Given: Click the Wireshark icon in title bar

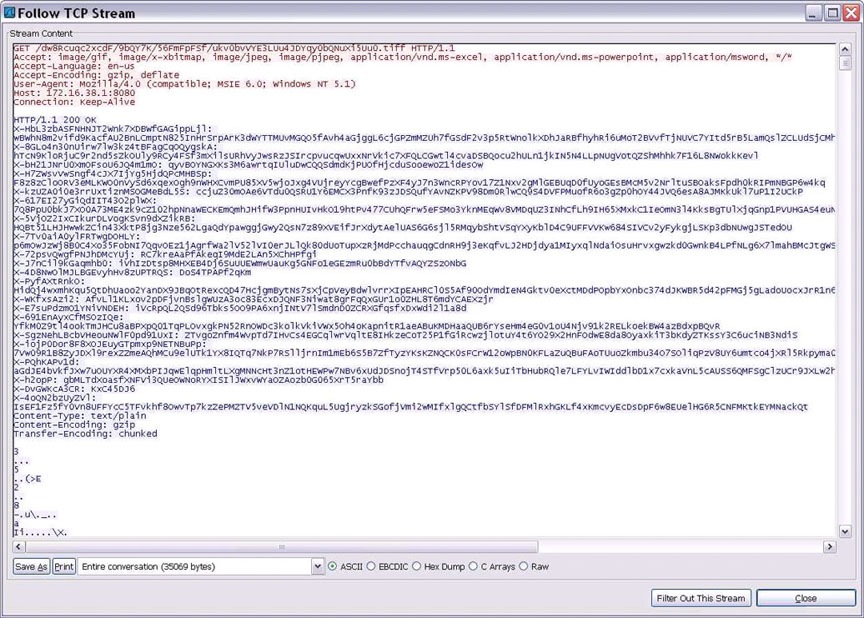Looking at the screenshot, I should tap(9, 13).
